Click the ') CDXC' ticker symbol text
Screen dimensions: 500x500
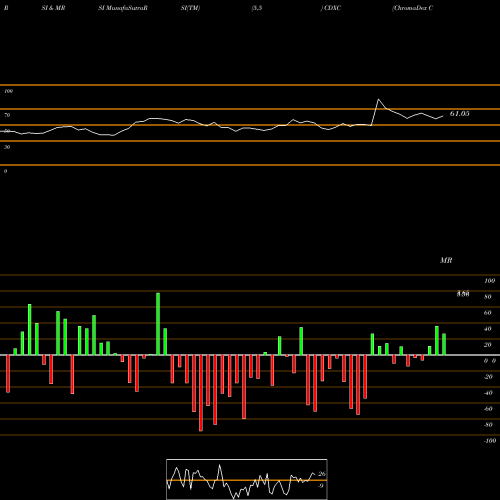click(331, 8)
